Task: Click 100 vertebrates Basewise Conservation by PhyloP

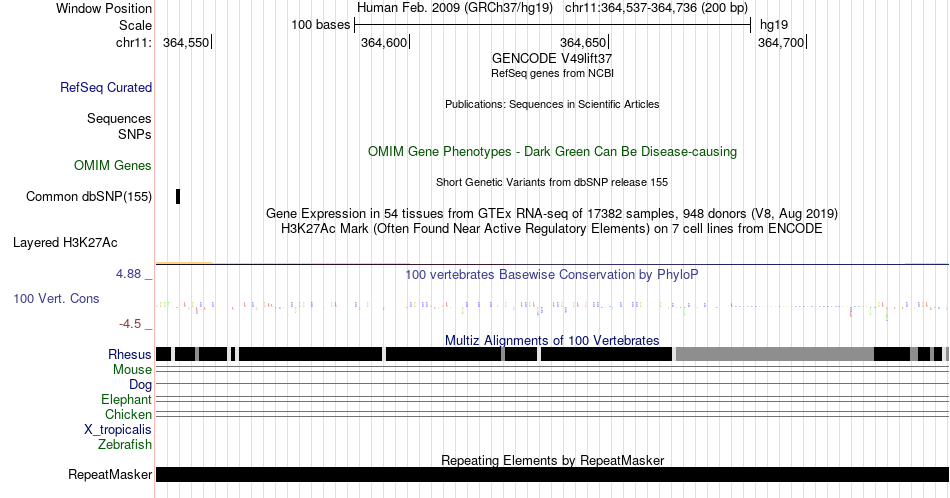Action: (552, 274)
